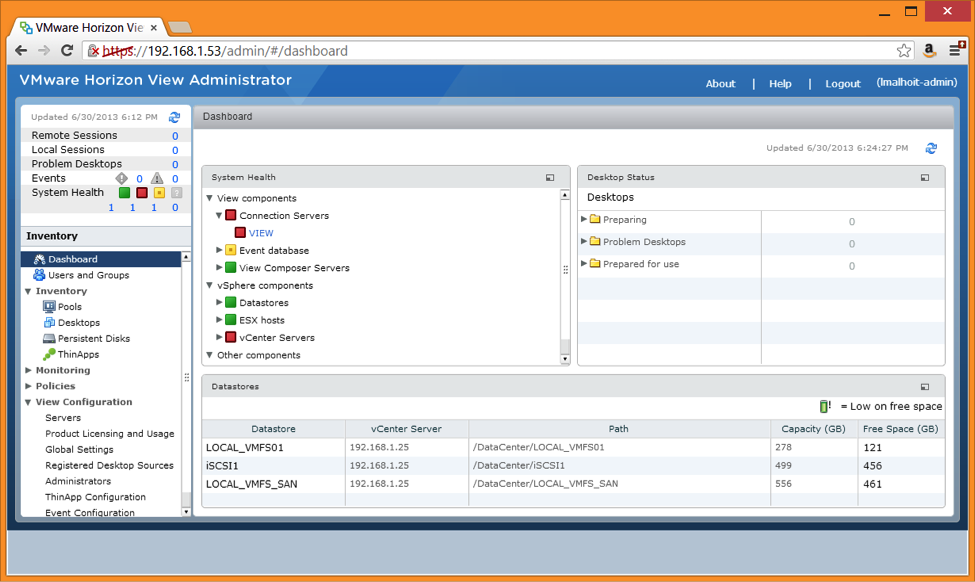Click the vCenter Servers red status icon
Image resolution: width=975 pixels, height=582 pixels.
pos(231,338)
